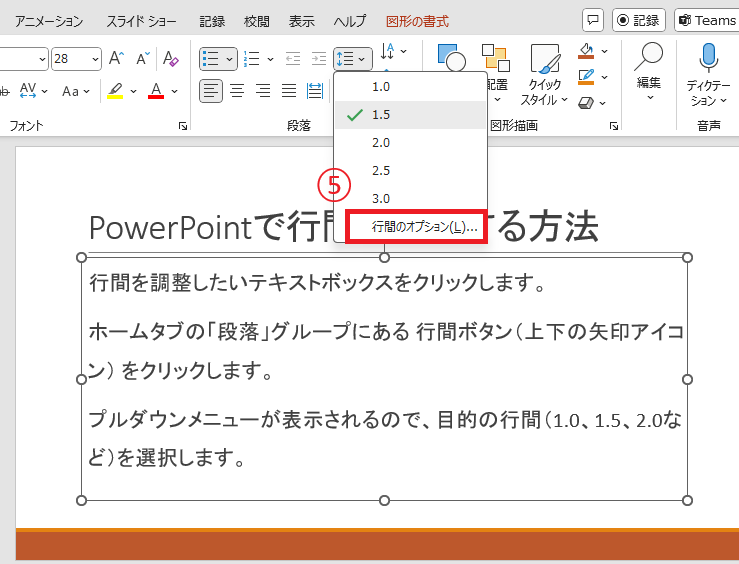Open the font size 28 dropdown
Screen dimensions: 739x564
pos(95,59)
